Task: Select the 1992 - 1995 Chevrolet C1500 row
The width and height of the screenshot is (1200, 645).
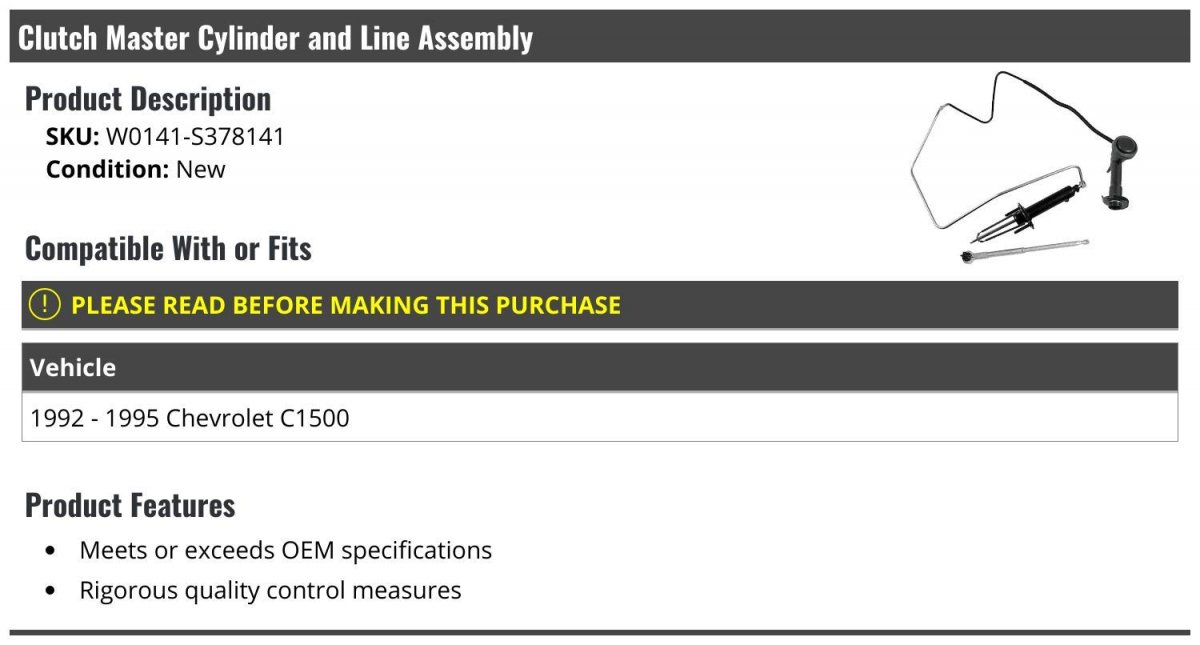Action: pyautogui.click(x=600, y=417)
